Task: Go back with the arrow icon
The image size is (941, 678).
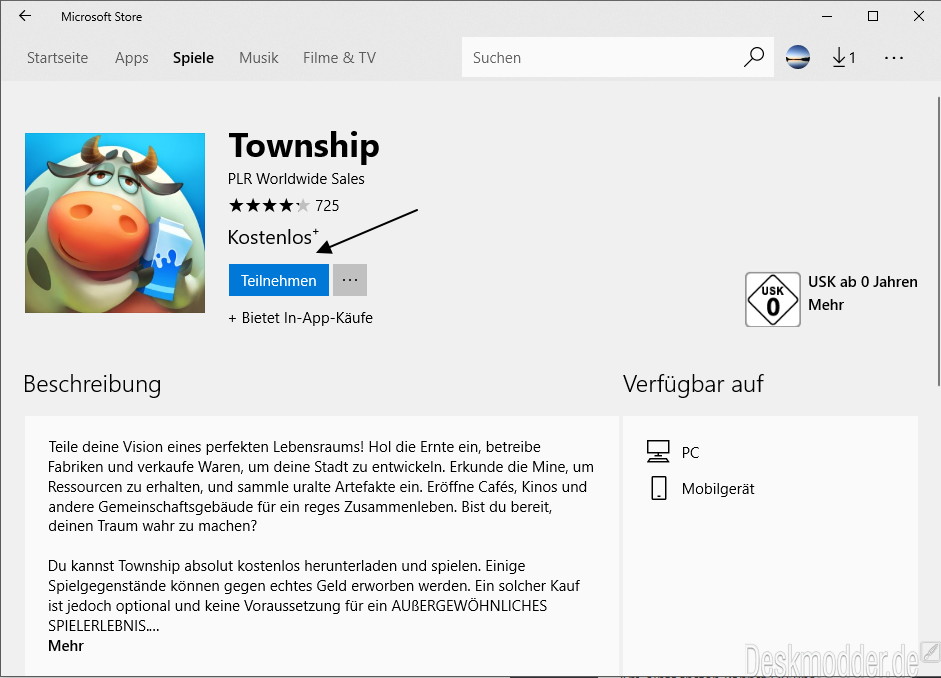Action: point(25,16)
